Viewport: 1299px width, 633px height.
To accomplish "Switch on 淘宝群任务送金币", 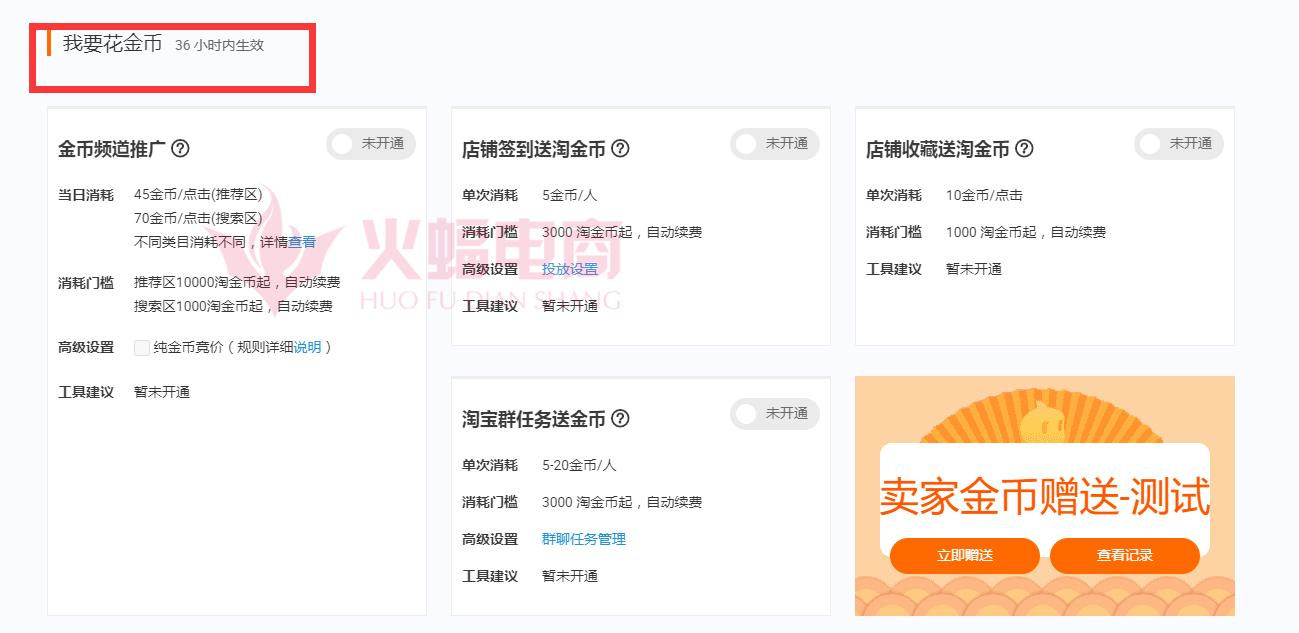I will point(774,413).
